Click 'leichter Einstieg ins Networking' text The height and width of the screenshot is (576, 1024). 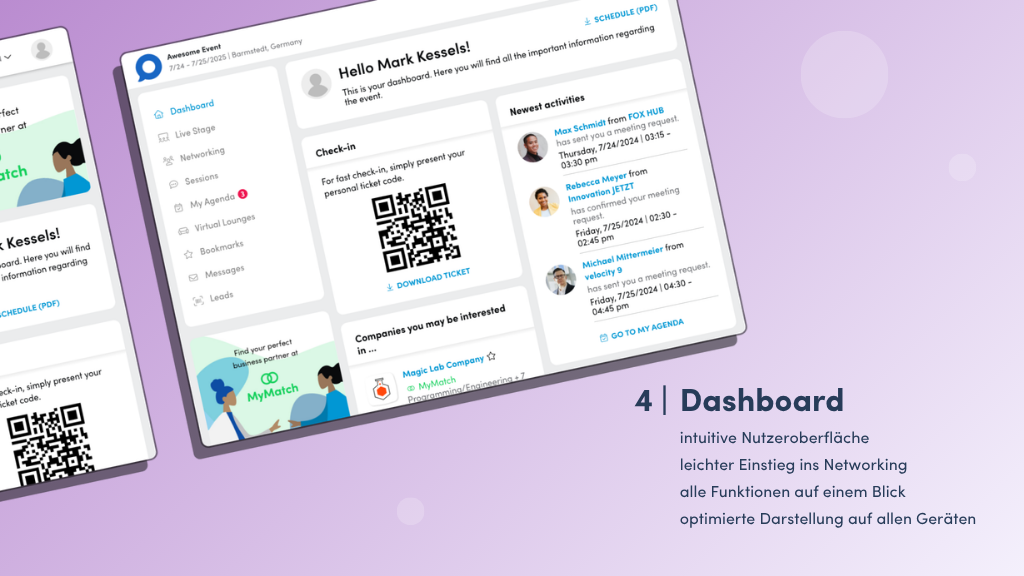(x=793, y=465)
